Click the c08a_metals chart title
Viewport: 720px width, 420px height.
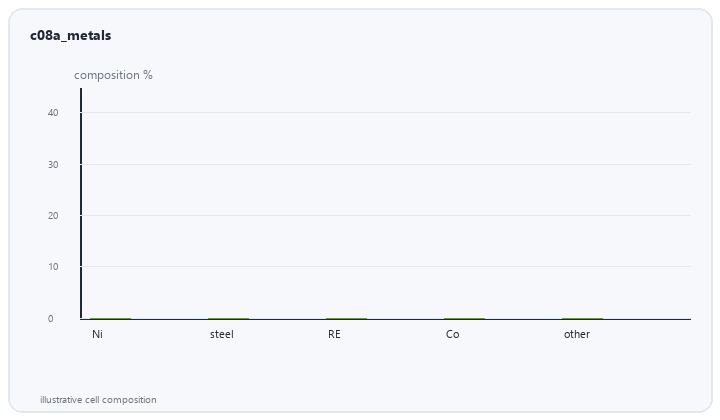coord(70,35)
